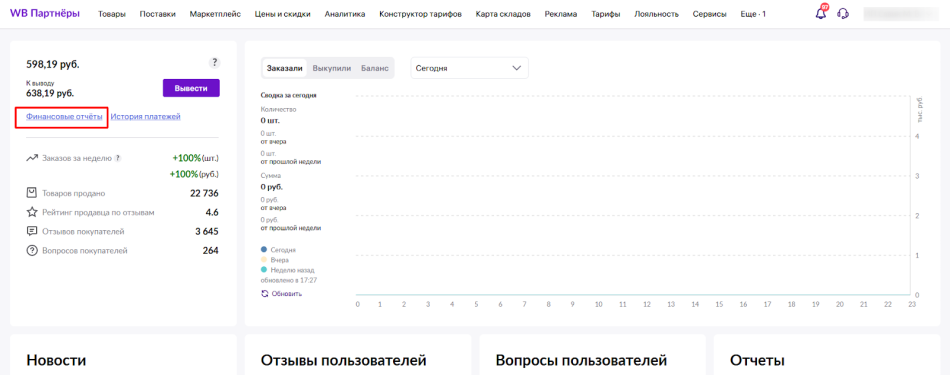This screenshot has height=375, width=950.
Task: Click the balance help question mark icon
Action: pyautogui.click(x=214, y=62)
